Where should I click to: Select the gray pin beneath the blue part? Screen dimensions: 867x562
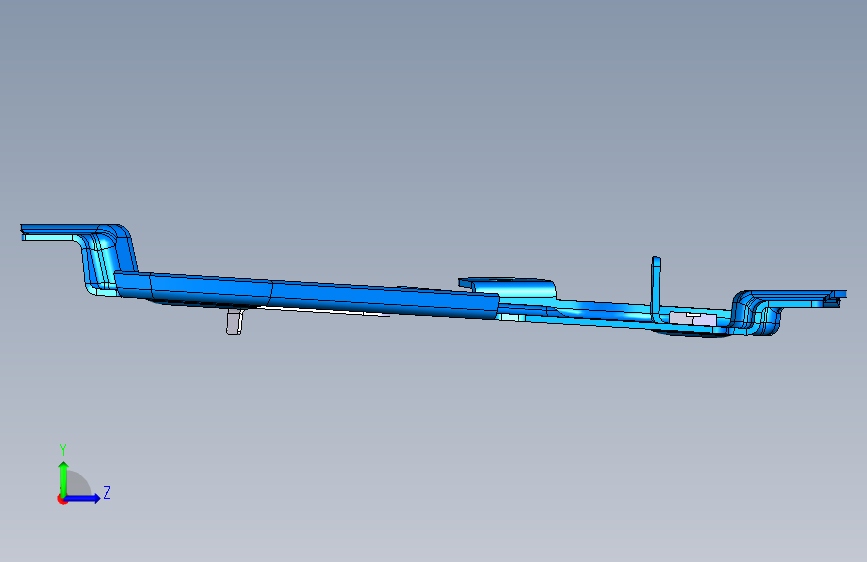click(234, 322)
